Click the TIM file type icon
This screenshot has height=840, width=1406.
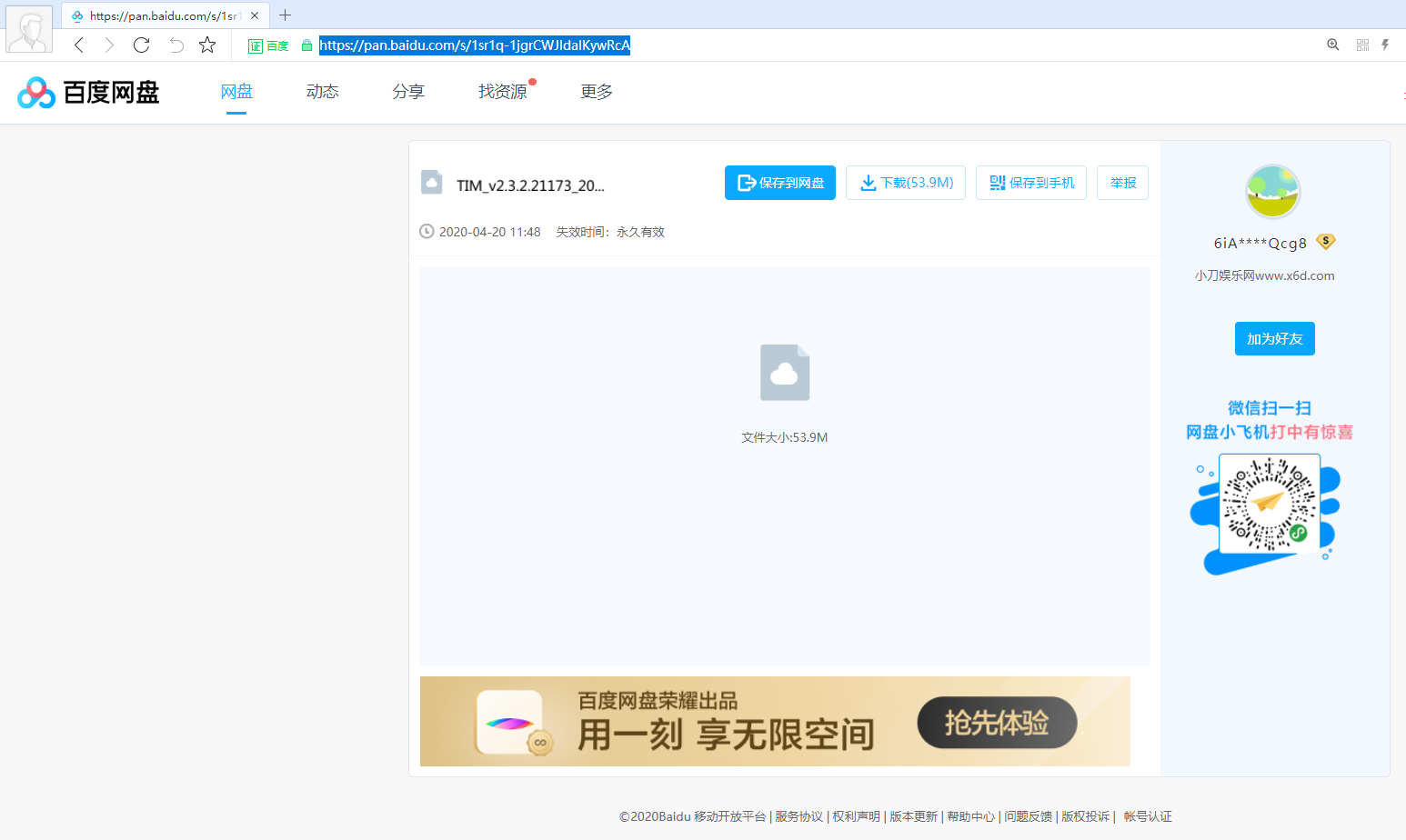[x=432, y=183]
